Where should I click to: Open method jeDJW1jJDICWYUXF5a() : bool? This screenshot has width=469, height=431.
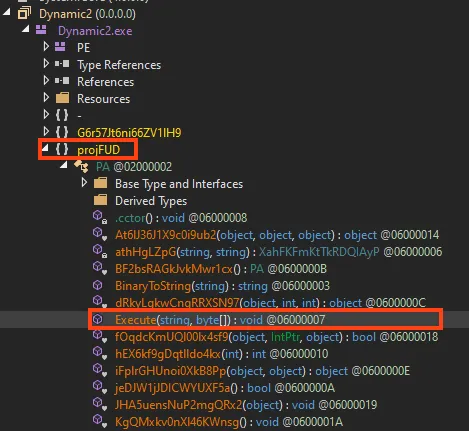coord(225,388)
